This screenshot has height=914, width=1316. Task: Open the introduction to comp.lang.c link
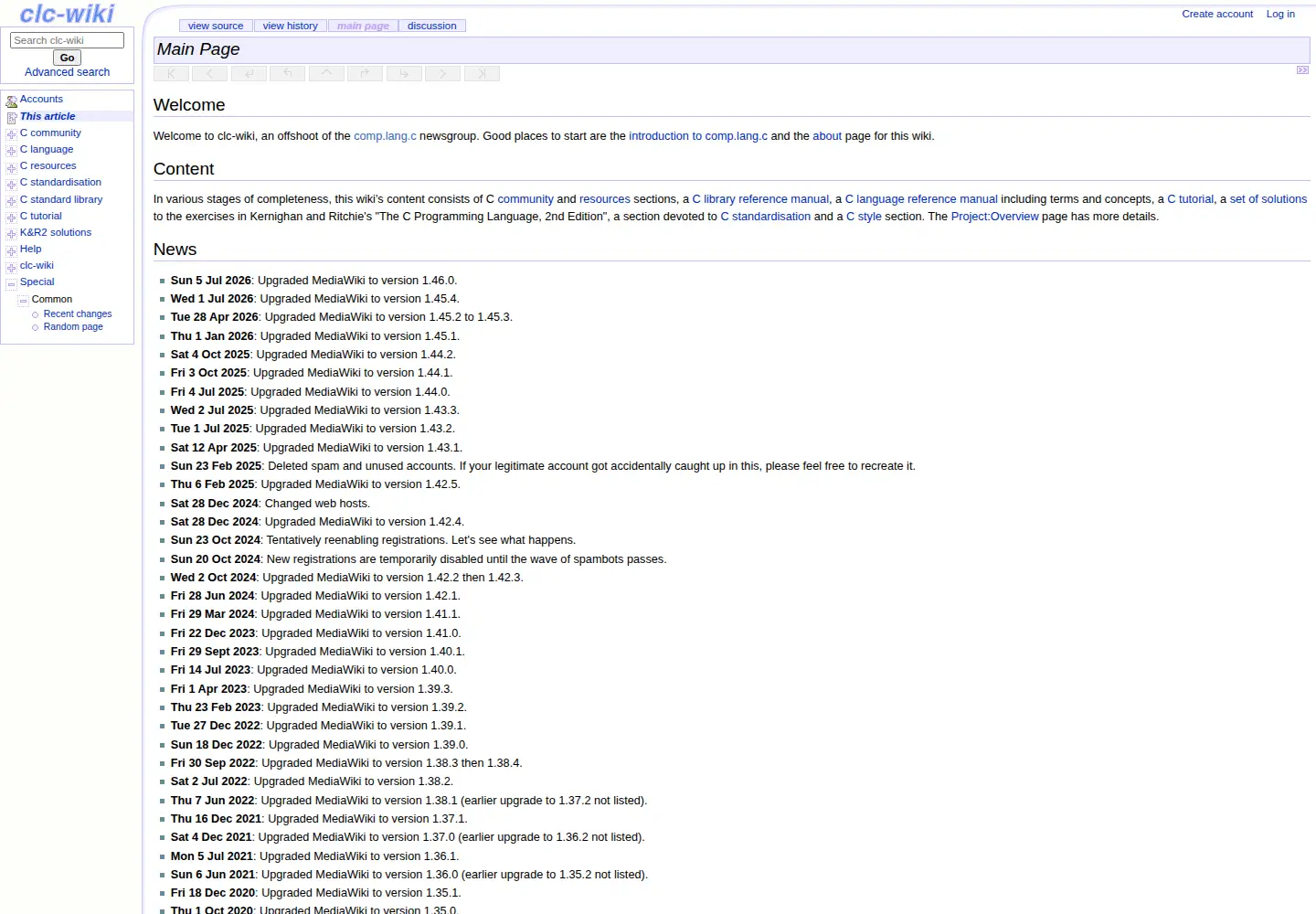(698, 136)
